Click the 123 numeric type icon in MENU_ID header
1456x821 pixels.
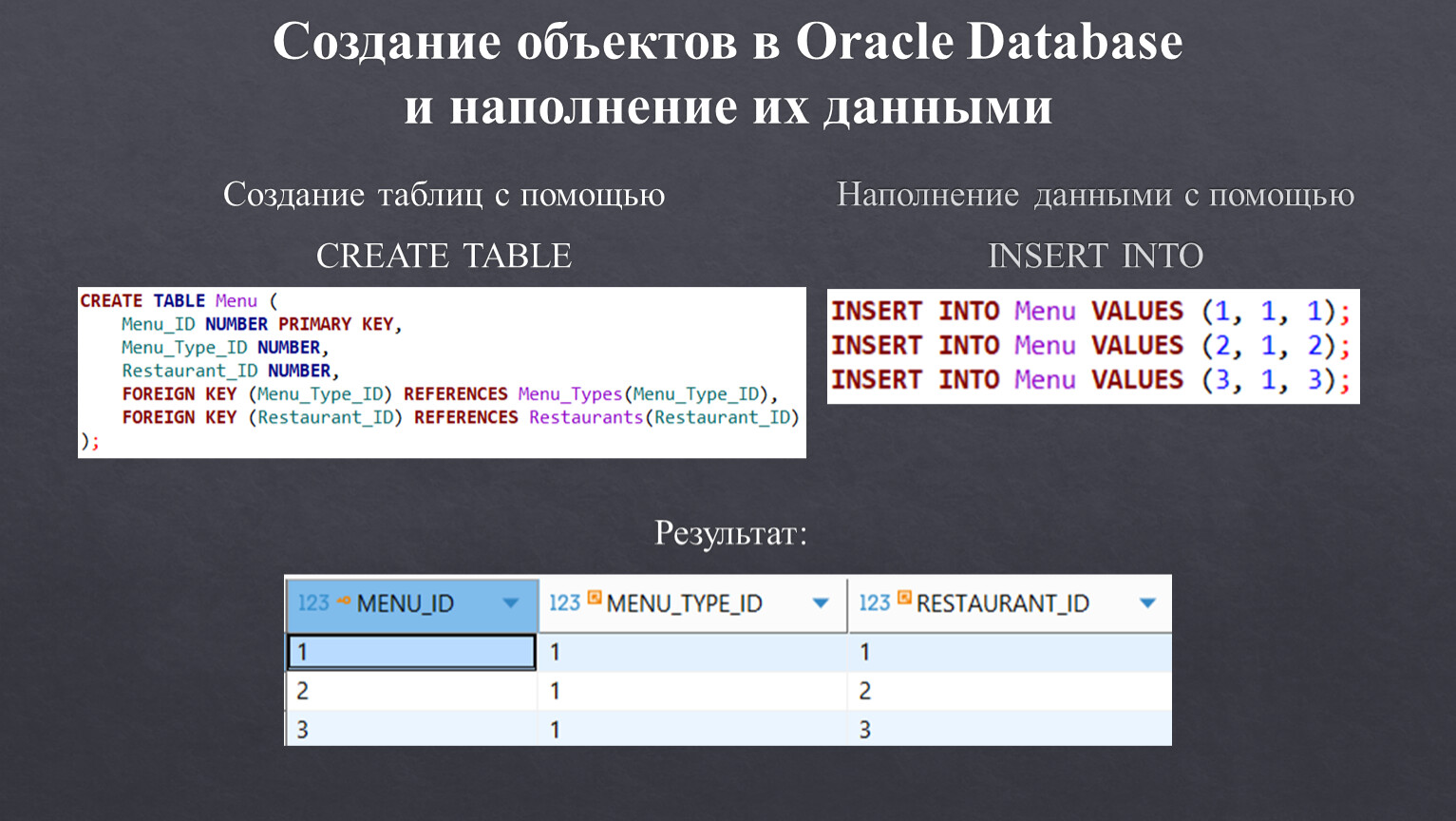point(312,603)
